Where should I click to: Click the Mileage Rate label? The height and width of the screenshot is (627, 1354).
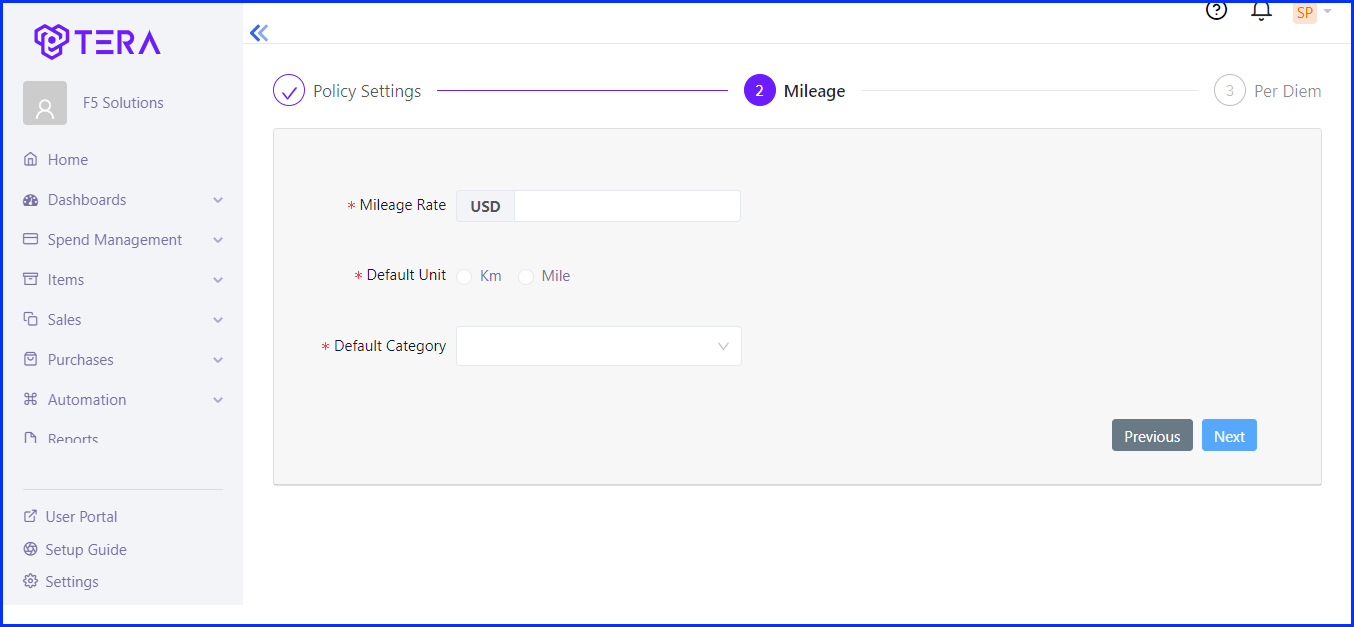click(403, 205)
